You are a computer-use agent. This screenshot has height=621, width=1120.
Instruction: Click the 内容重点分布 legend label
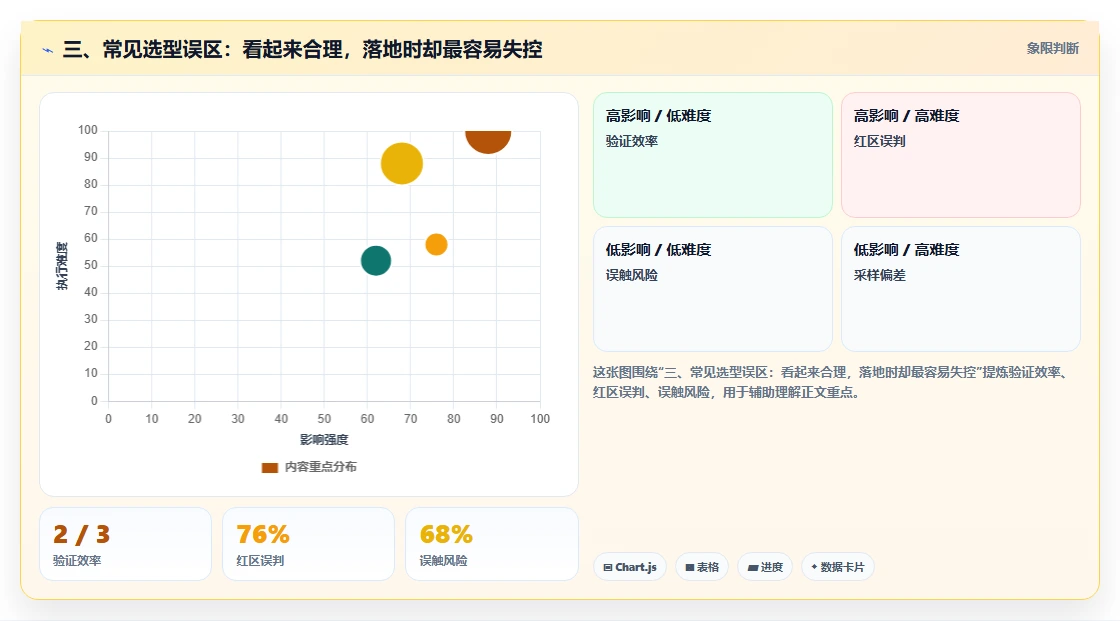tap(321, 467)
